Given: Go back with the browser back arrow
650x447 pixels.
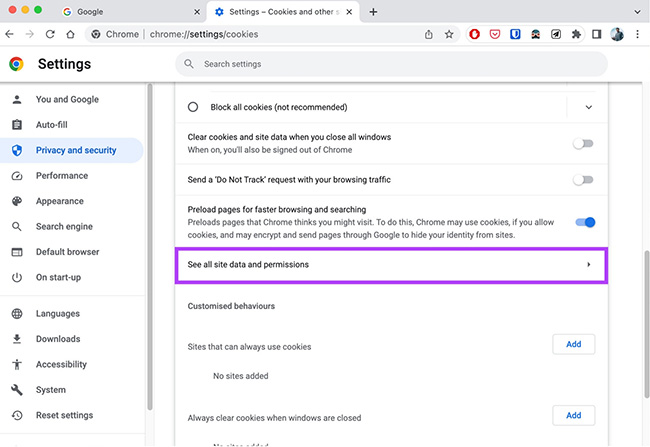Looking at the screenshot, I should point(9,34).
